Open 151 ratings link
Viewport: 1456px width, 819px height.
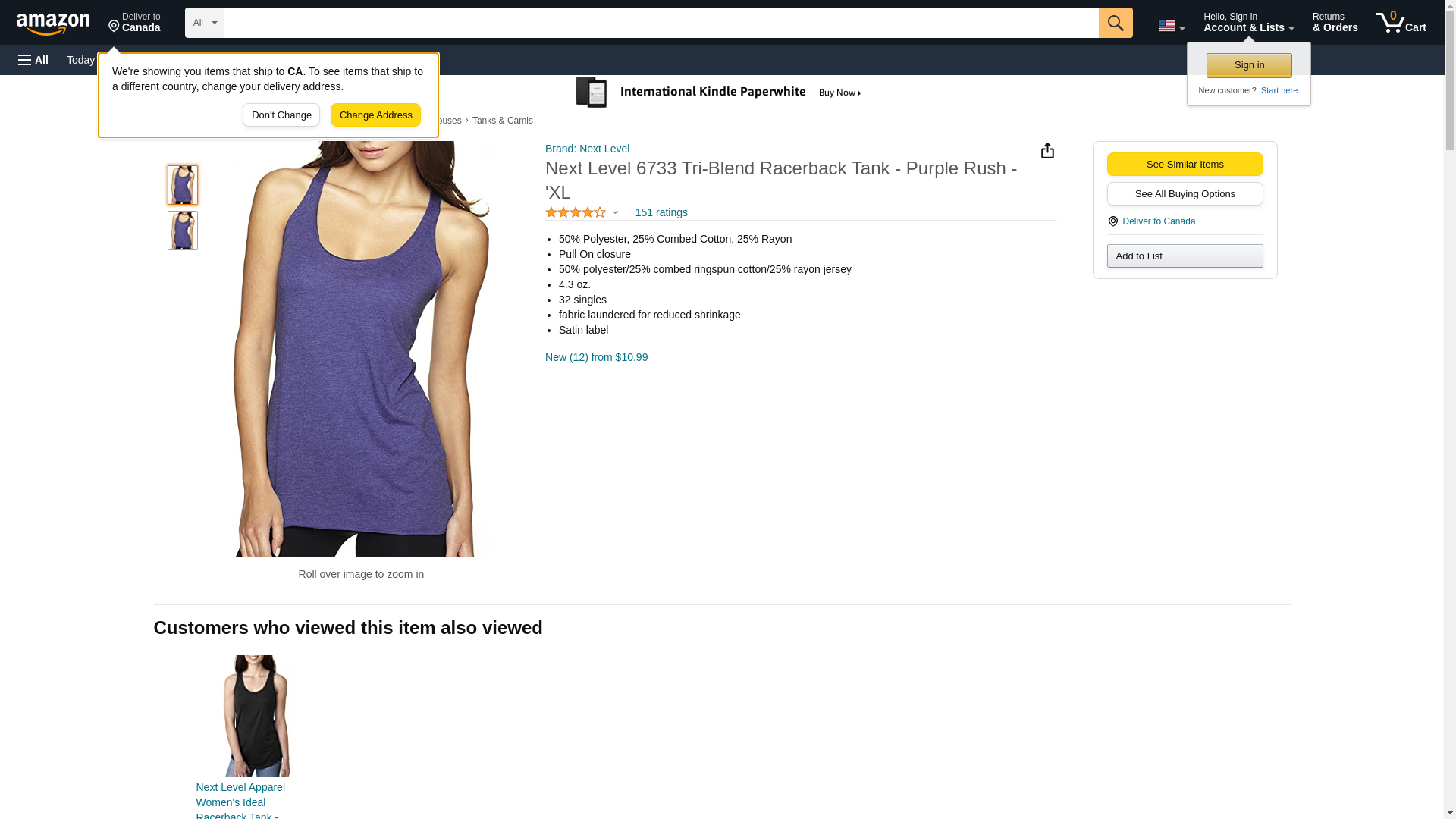[661, 213]
